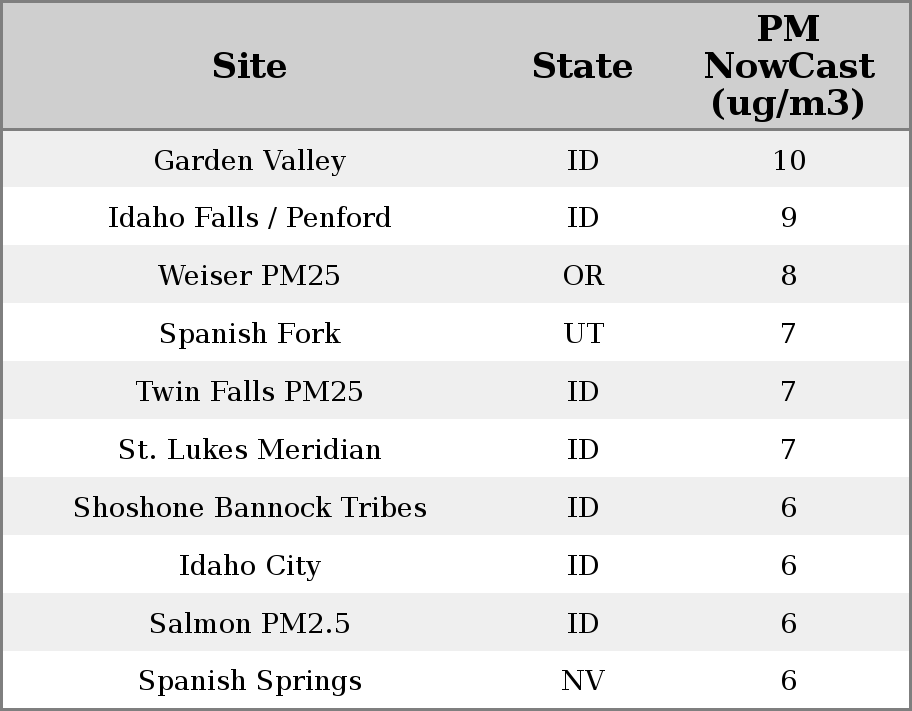Image resolution: width=912 pixels, height=711 pixels.
Task: Click the Weiser PM25 site name
Action: tap(250, 276)
